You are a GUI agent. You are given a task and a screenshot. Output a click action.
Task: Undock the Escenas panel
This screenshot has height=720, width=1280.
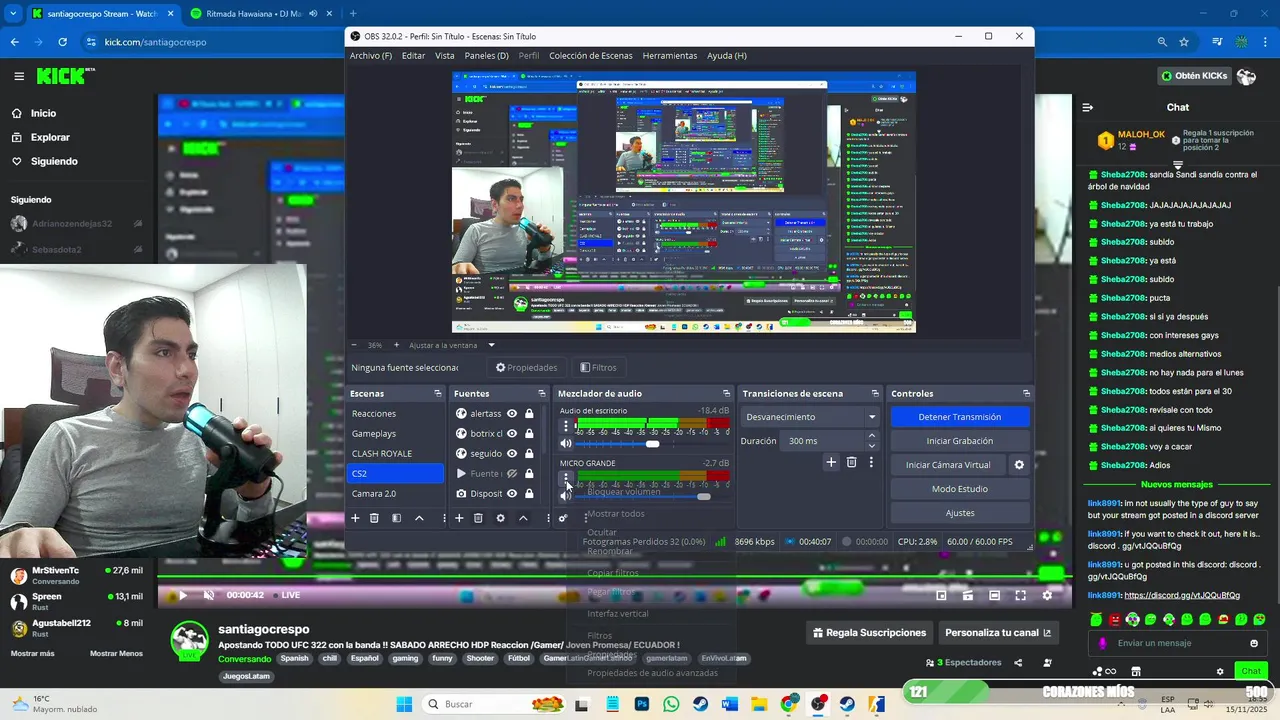(x=437, y=393)
